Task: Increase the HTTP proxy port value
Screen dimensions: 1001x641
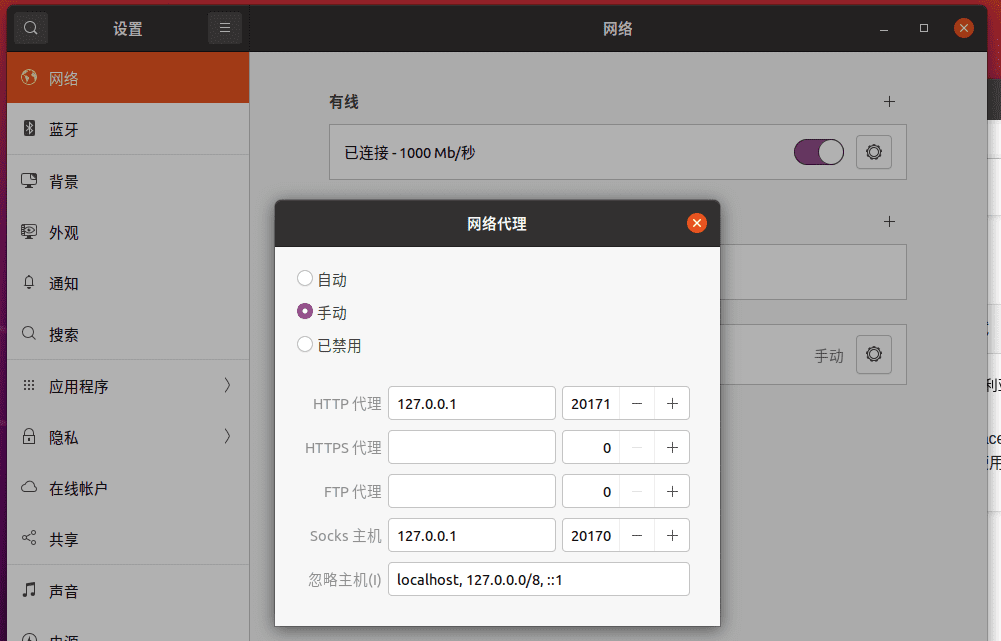Action: click(672, 404)
